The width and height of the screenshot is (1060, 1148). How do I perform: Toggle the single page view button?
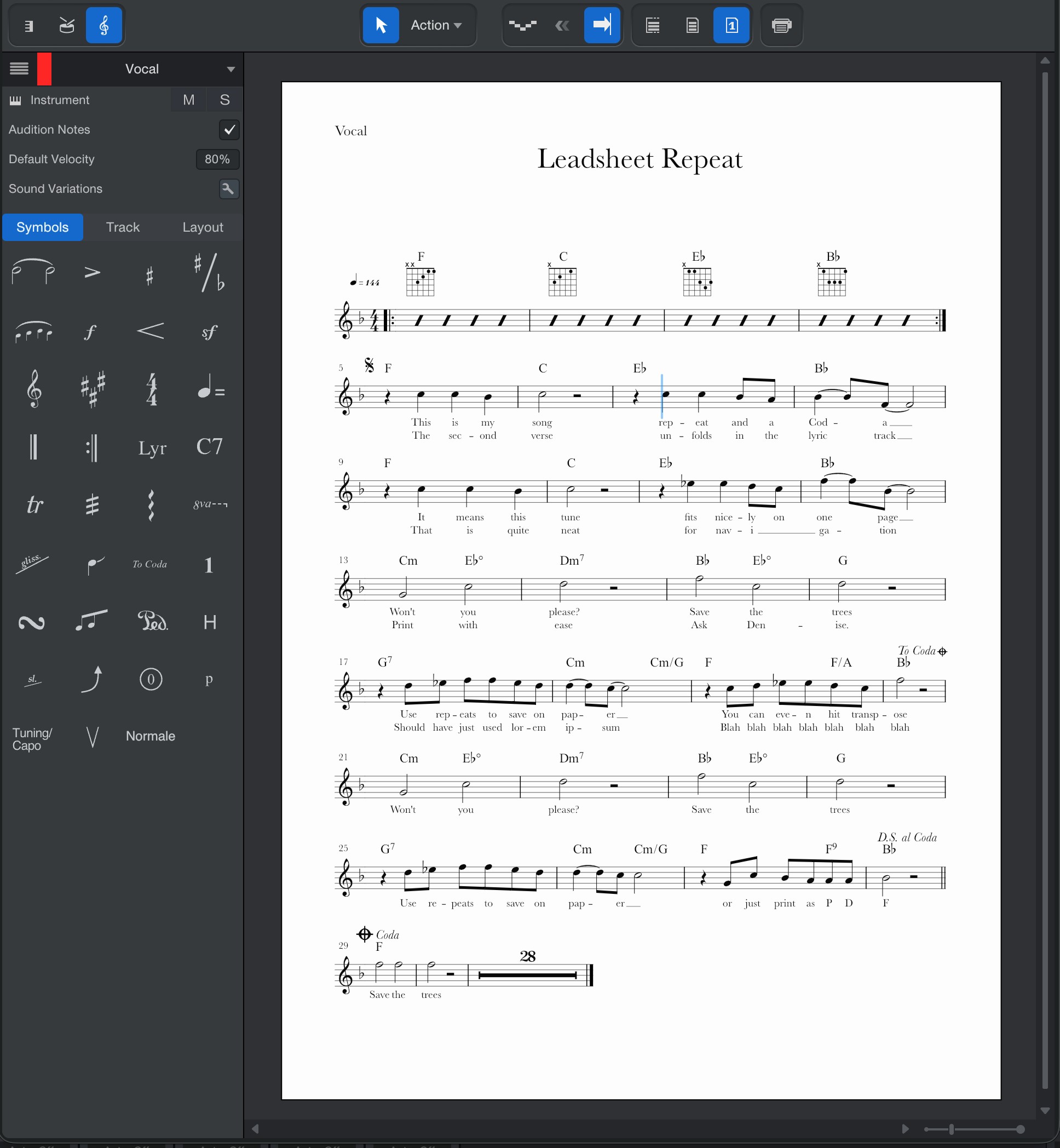(x=731, y=25)
